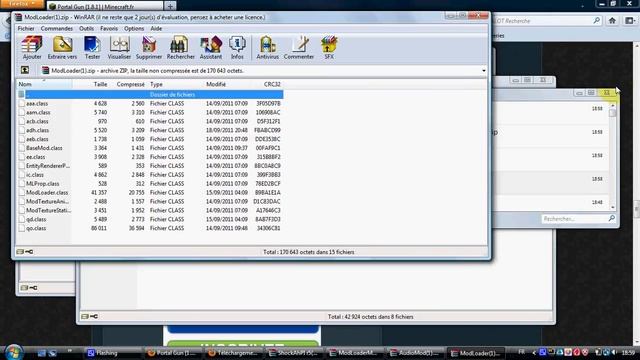
Task: Click the Supprimer toolbar icon
Action: [x=149, y=48]
